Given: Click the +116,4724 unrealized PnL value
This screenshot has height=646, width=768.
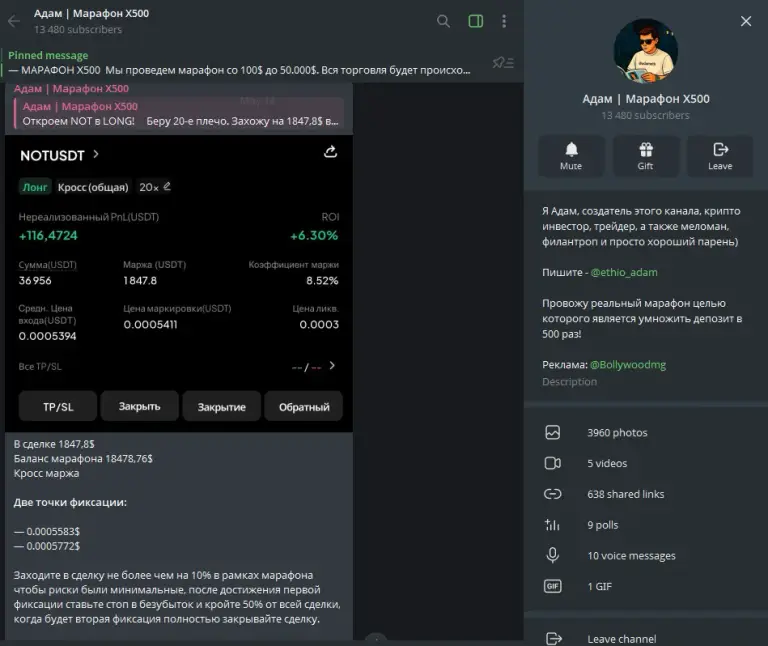Looking at the screenshot, I should 48,236.
